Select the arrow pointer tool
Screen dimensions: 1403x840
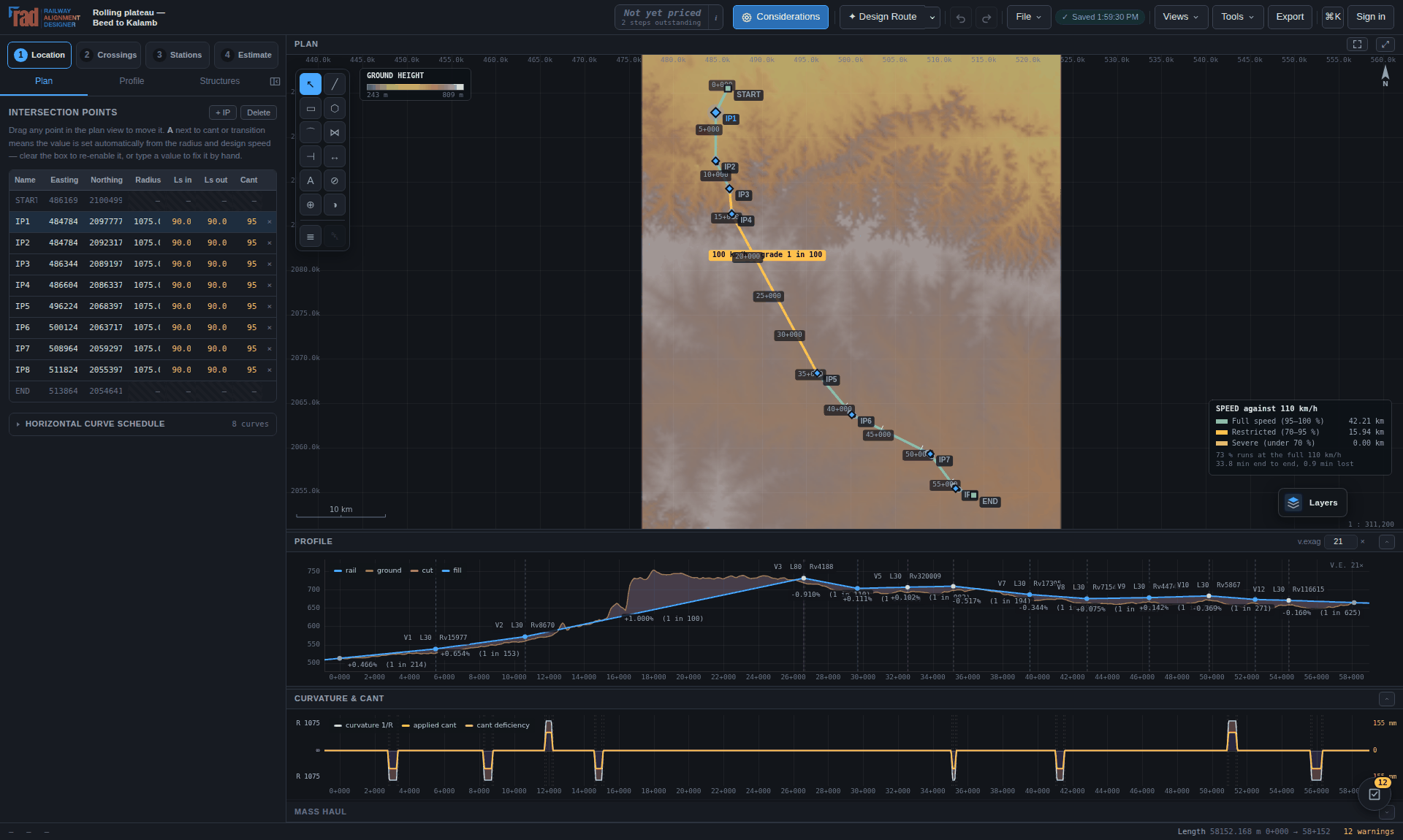(311, 84)
